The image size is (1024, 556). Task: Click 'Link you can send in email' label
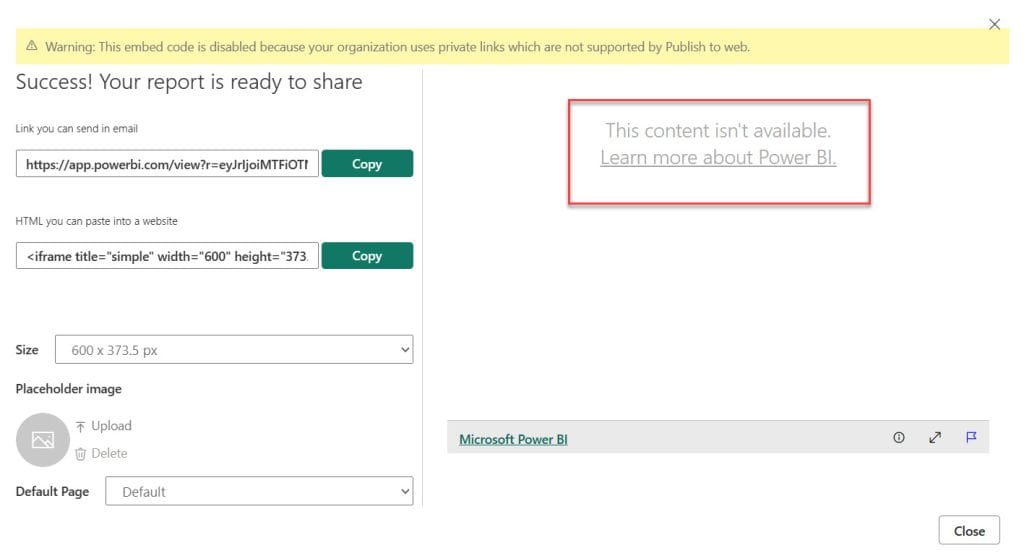point(76,129)
